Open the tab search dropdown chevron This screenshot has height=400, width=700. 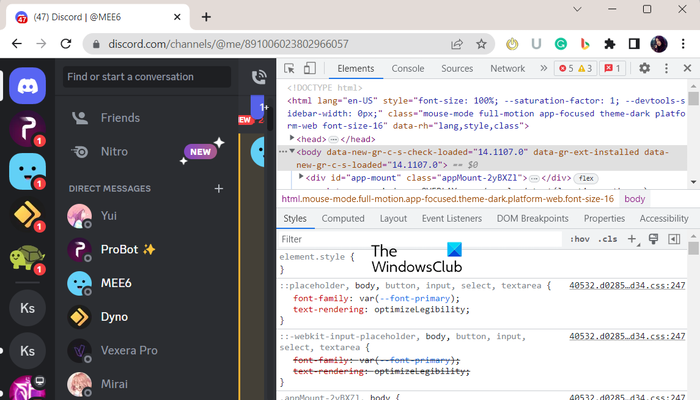(577, 9)
